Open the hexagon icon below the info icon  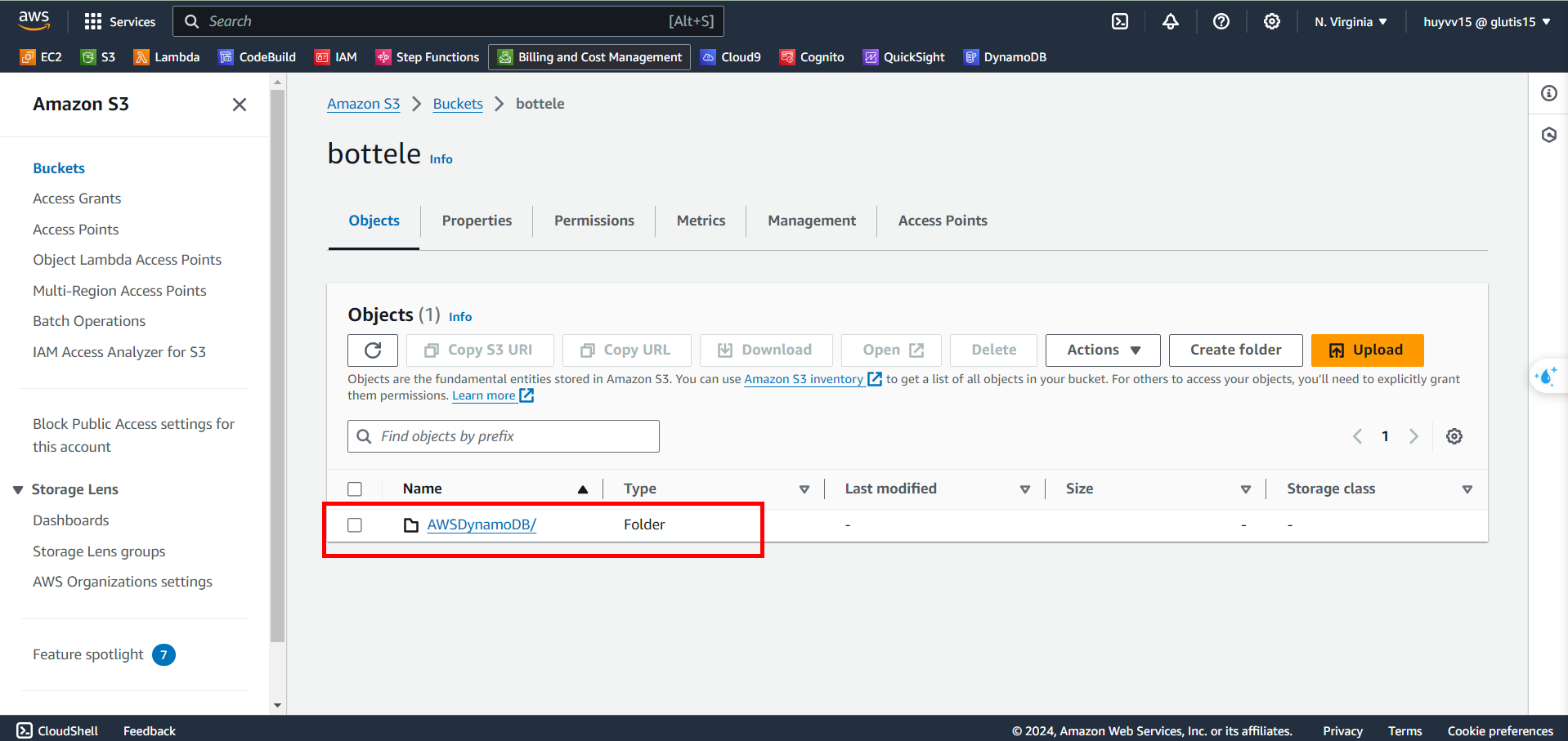[1549, 135]
